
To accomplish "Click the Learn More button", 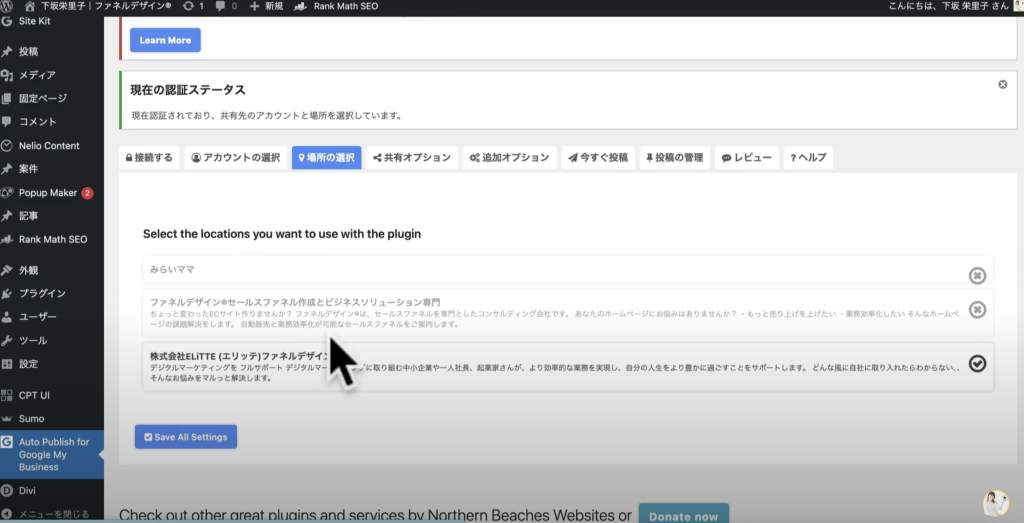I will point(165,40).
